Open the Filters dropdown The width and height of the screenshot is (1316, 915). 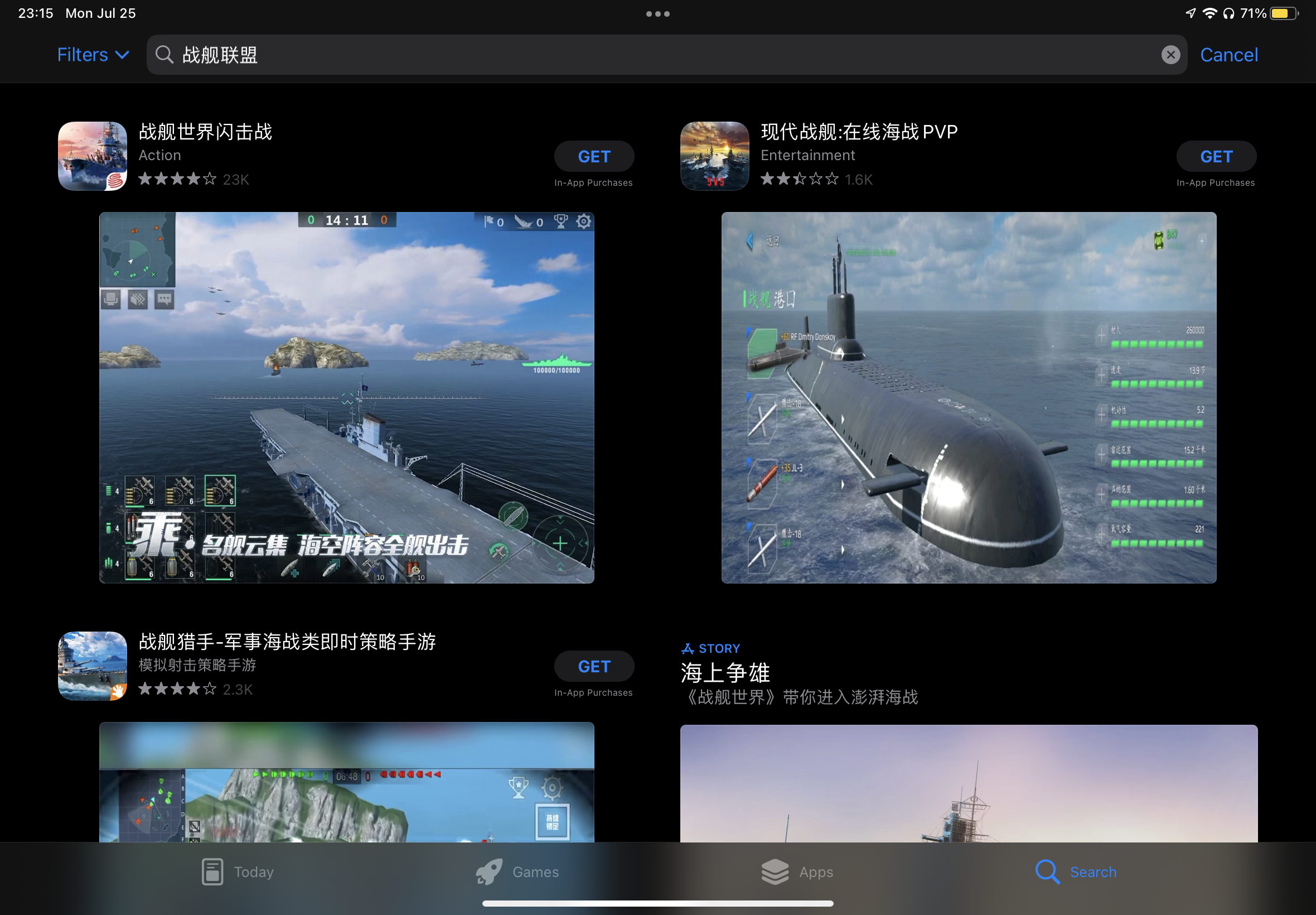(x=93, y=55)
